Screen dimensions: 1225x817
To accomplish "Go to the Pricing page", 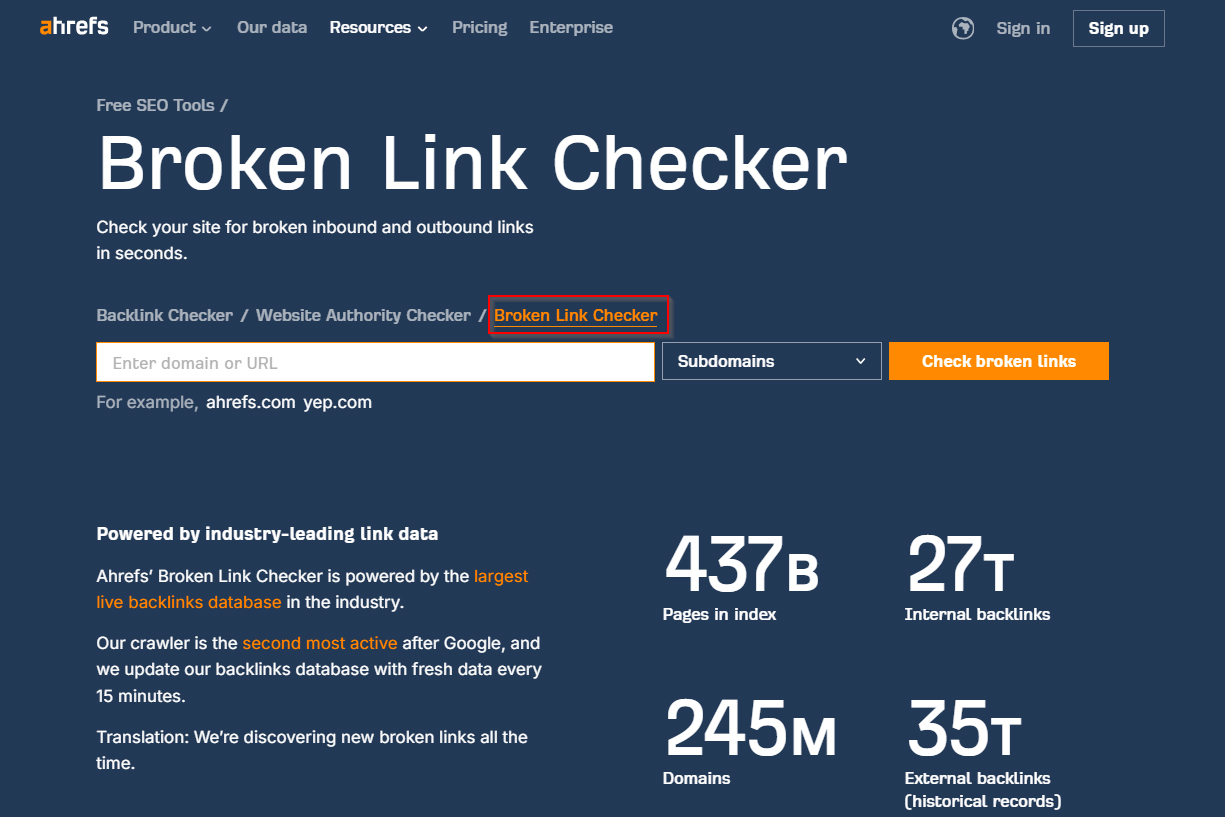I will 480,28.
